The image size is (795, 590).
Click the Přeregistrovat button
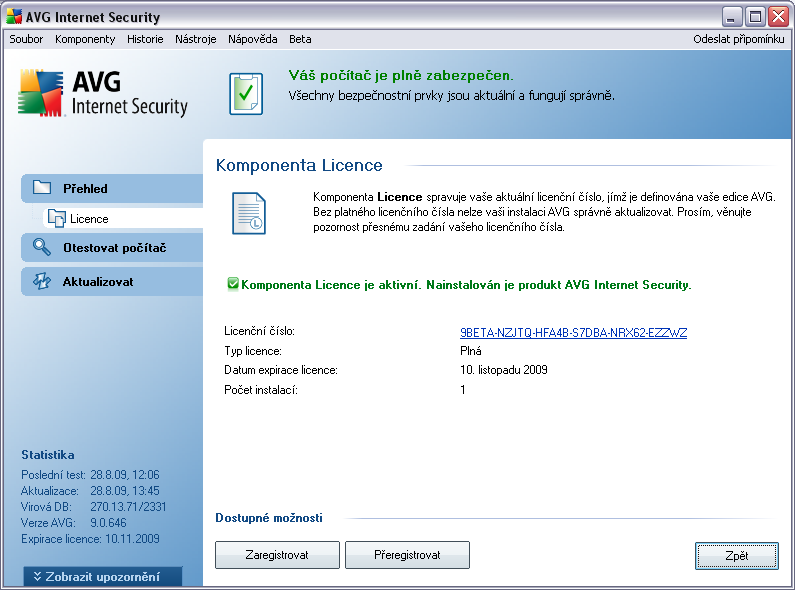407,555
